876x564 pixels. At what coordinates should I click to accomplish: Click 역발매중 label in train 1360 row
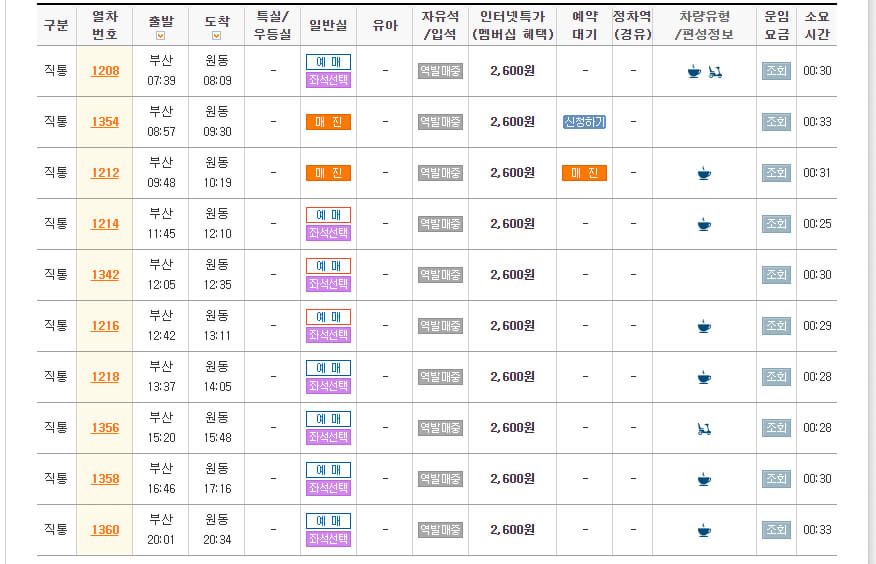tap(440, 530)
